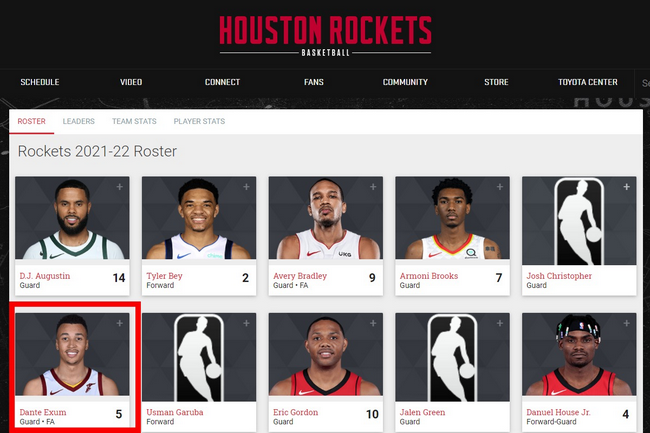This screenshot has height=433, width=650.
Task: Open Jalen Green's player link
Action: (422, 412)
